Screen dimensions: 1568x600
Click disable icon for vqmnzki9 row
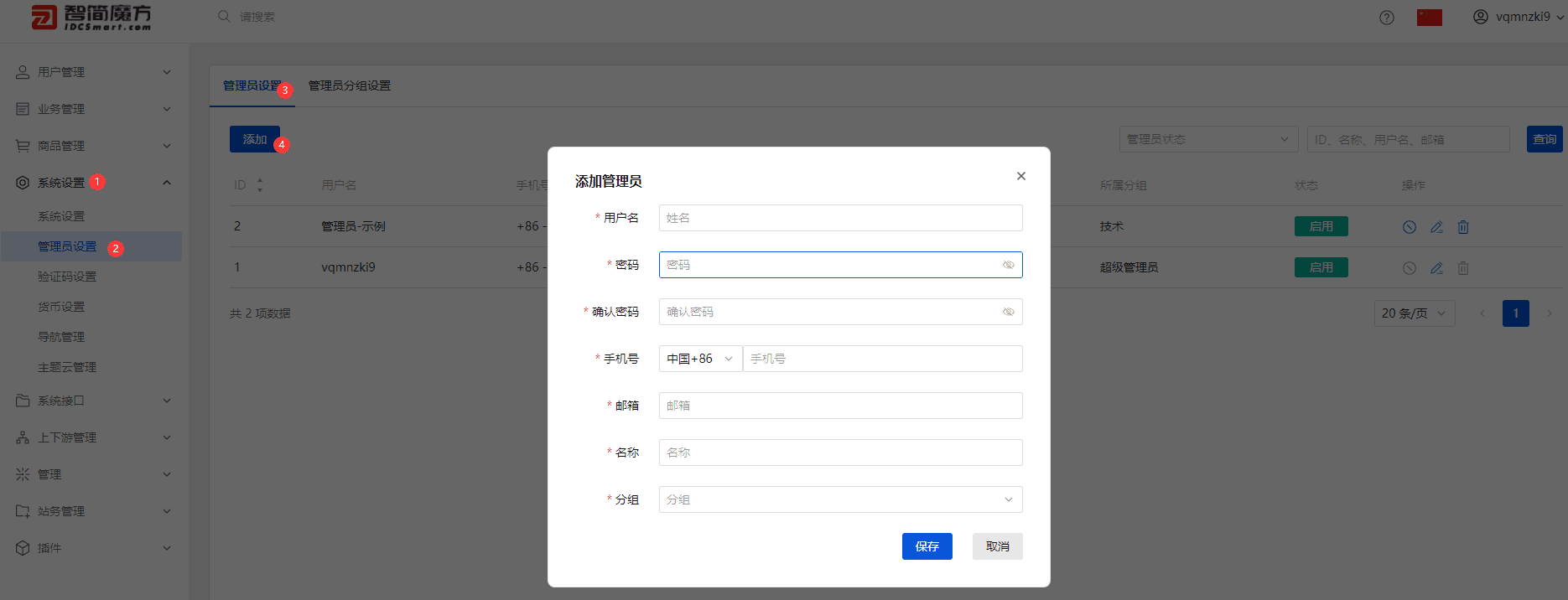[1410, 268]
